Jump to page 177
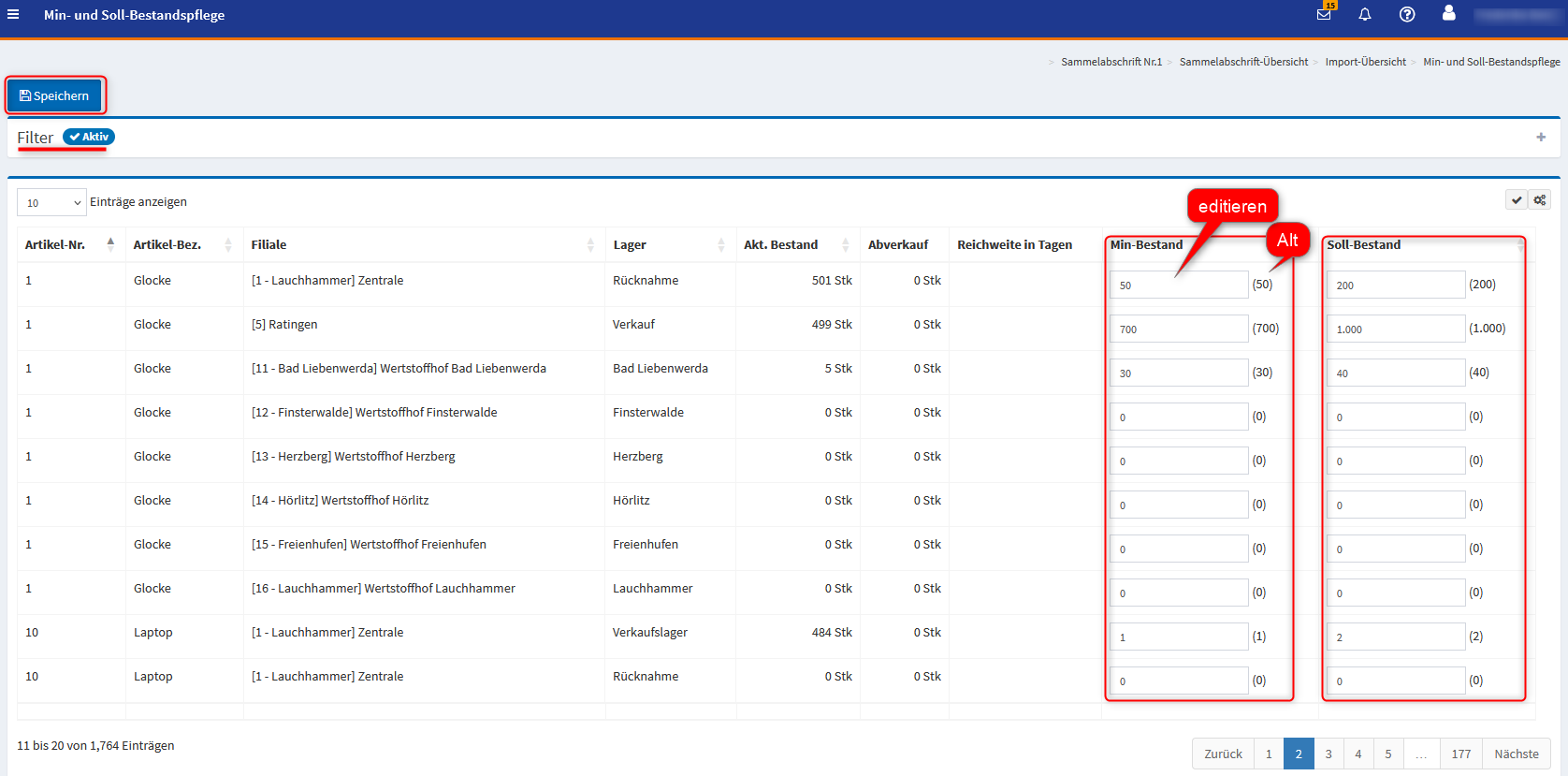The width and height of the screenshot is (1568, 776). pos(1460,754)
